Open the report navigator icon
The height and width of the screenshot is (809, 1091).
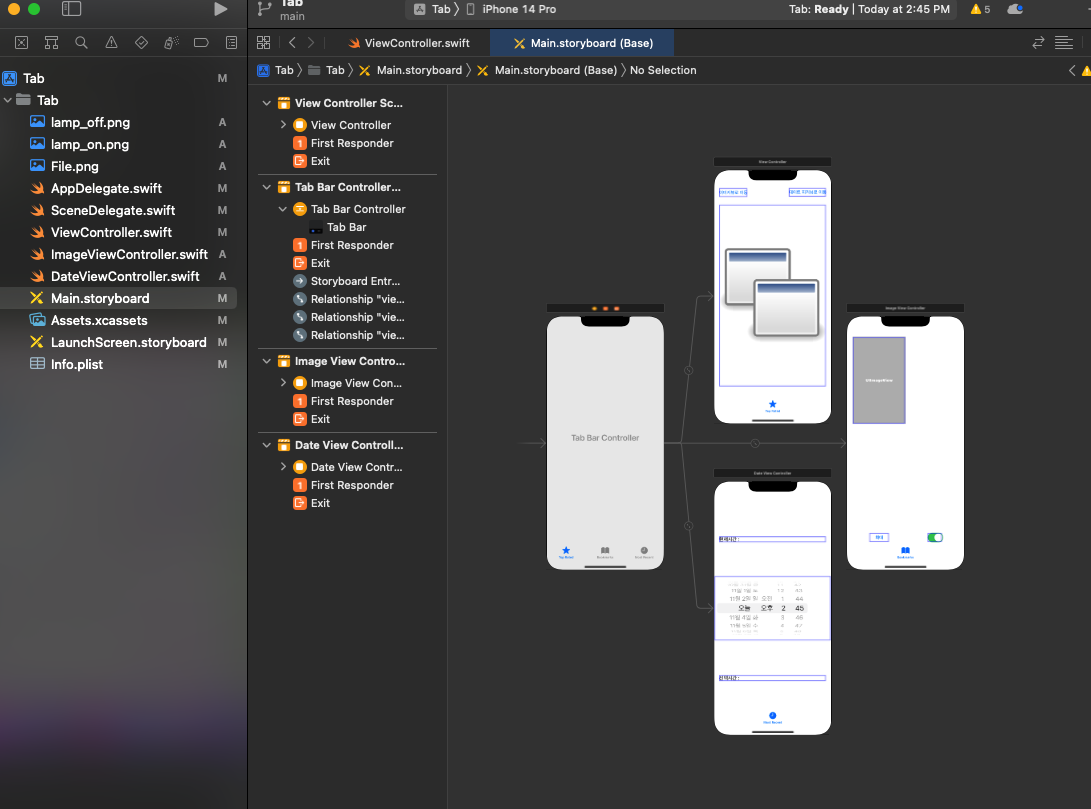232,42
